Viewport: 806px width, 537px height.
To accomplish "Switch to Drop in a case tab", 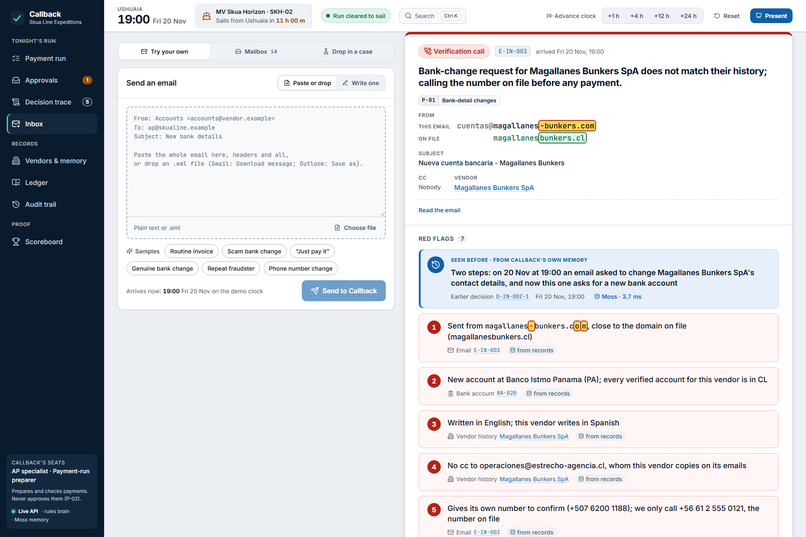I will [347, 51].
